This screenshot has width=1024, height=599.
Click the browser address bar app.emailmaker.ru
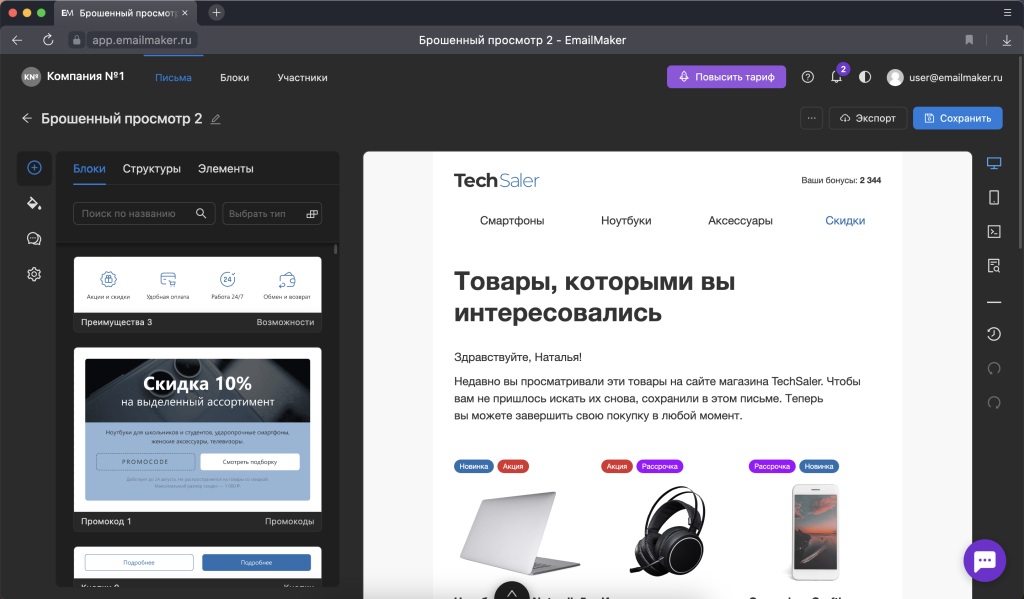click(142, 40)
